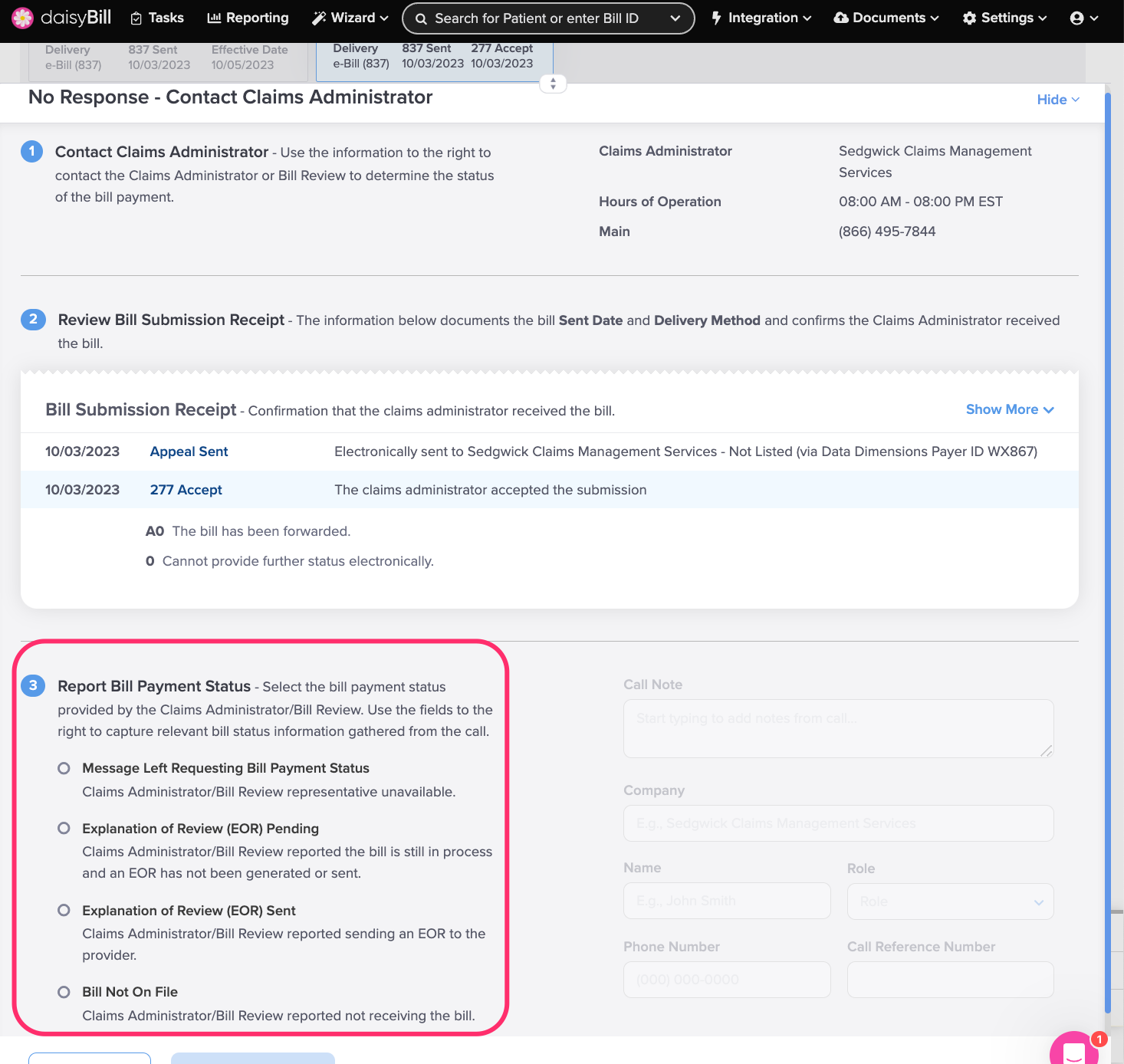Click the daisyBill flower logo

pos(22,18)
